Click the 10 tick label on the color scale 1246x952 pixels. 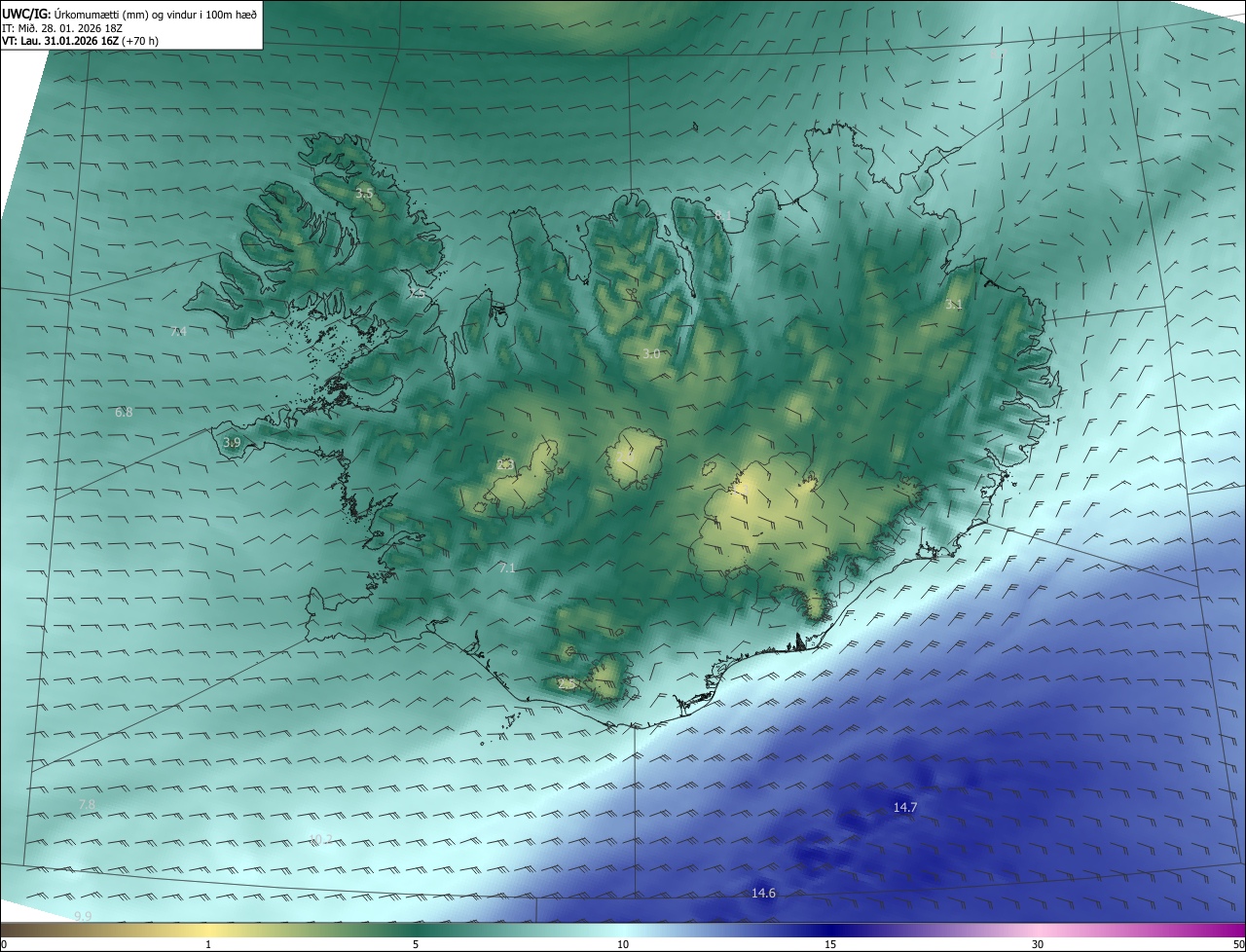point(623,944)
